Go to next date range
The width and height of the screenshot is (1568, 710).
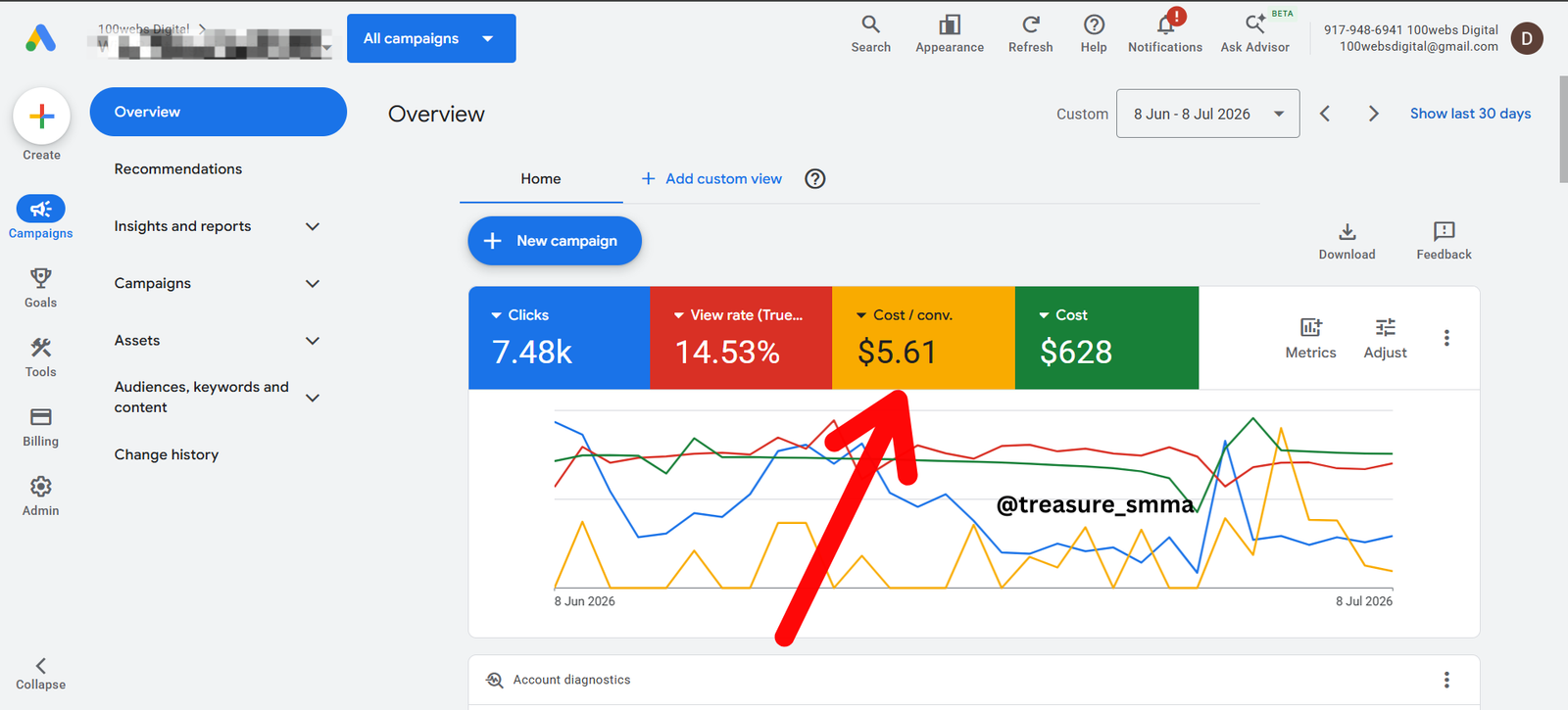point(1373,114)
